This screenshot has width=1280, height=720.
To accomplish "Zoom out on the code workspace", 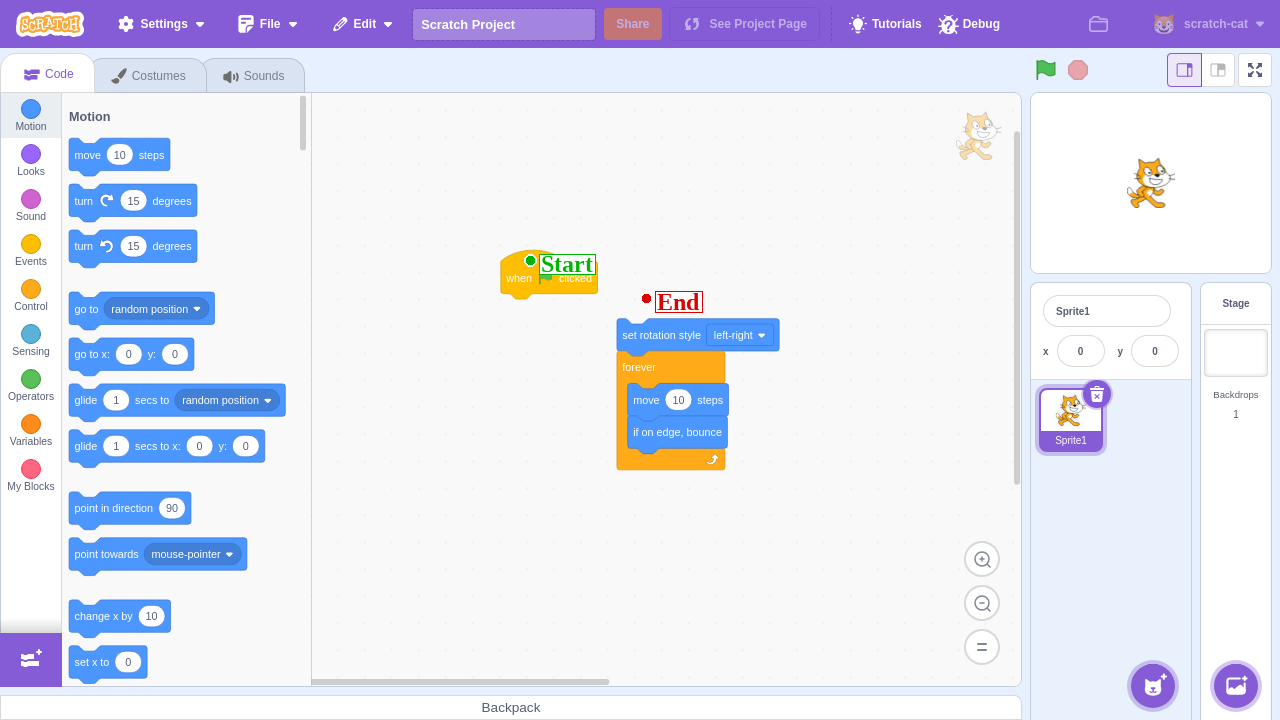I will coord(982,603).
